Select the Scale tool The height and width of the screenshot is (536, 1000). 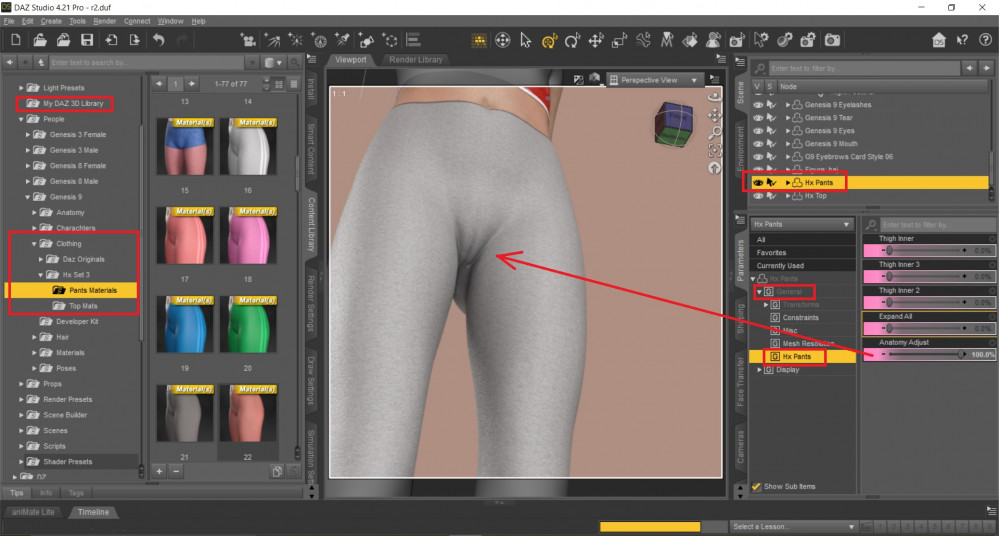click(x=619, y=40)
